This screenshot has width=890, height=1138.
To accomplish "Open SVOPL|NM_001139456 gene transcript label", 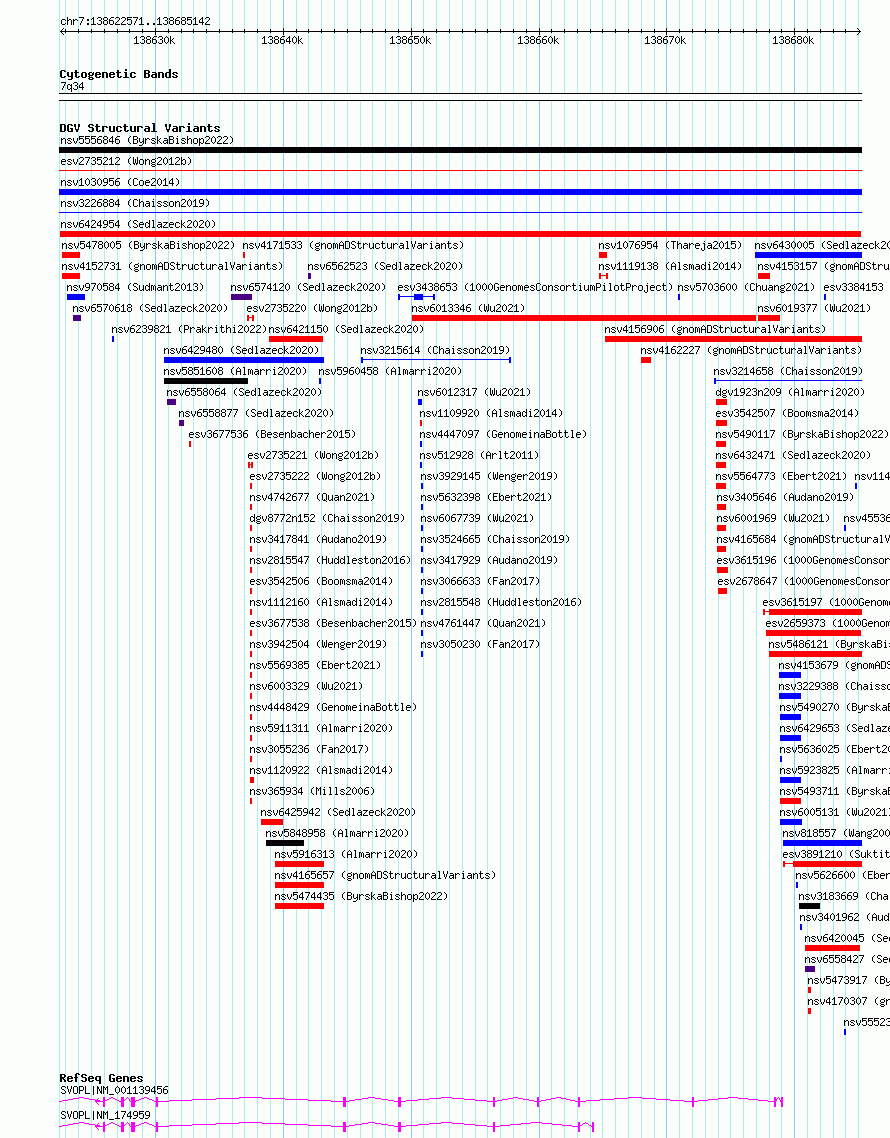I will click(114, 1090).
